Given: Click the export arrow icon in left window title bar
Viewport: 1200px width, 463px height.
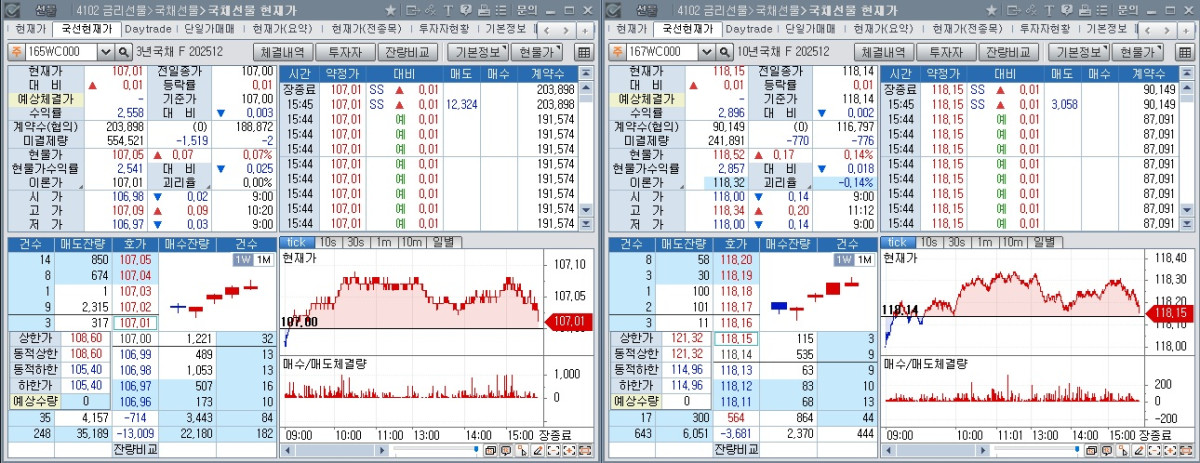Looking at the screenshot, I should 413,10.
